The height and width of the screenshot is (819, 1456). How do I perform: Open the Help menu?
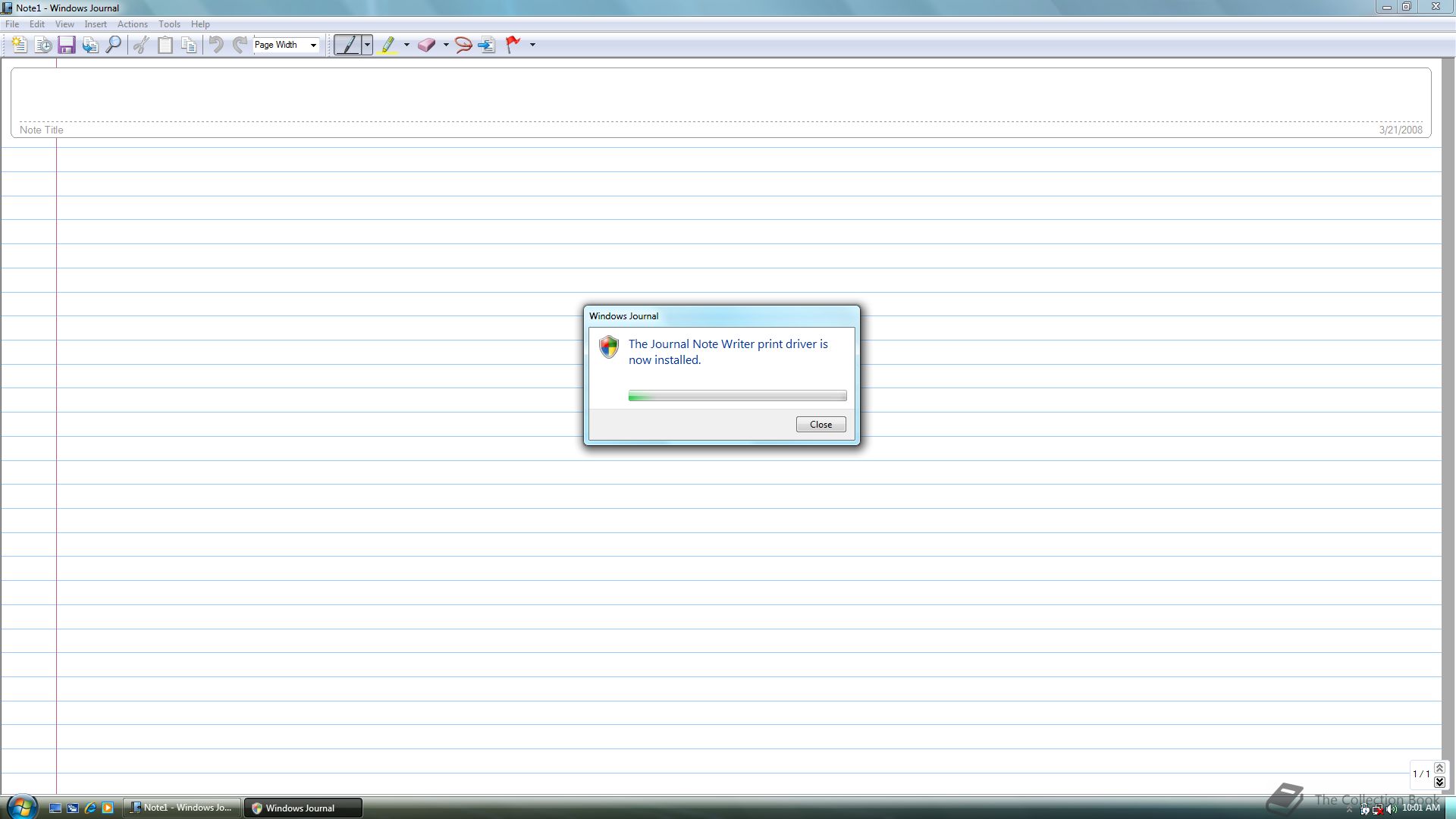pos(200,24)
